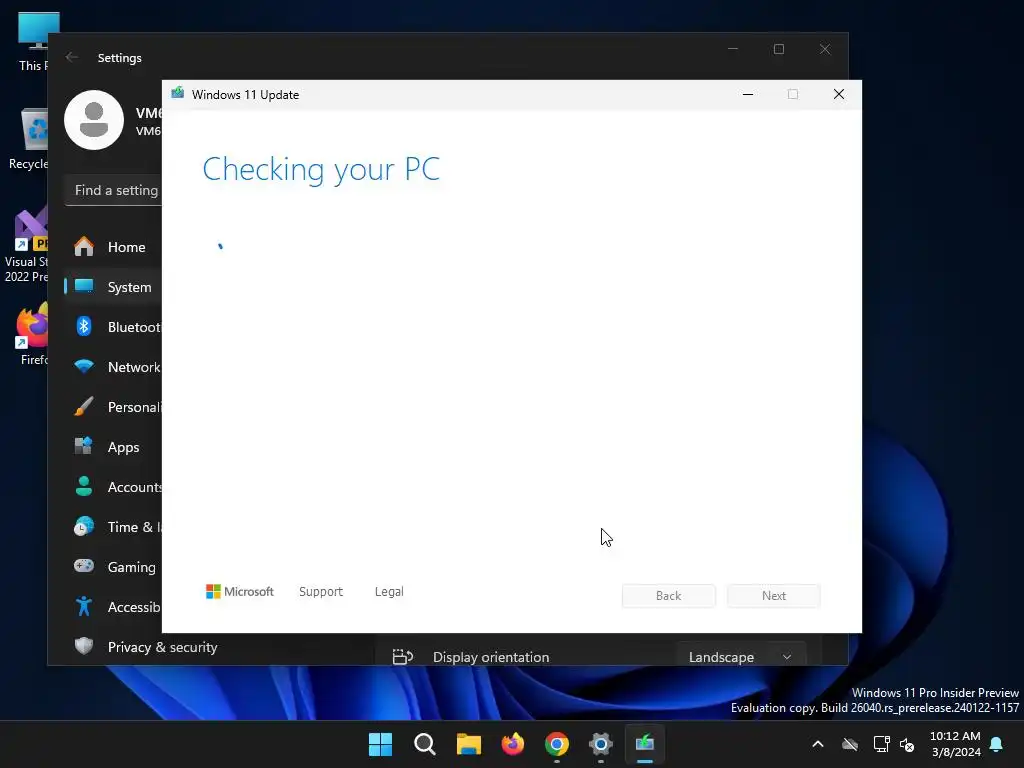Open File Explorer from taskbar

tap(468, 744)
